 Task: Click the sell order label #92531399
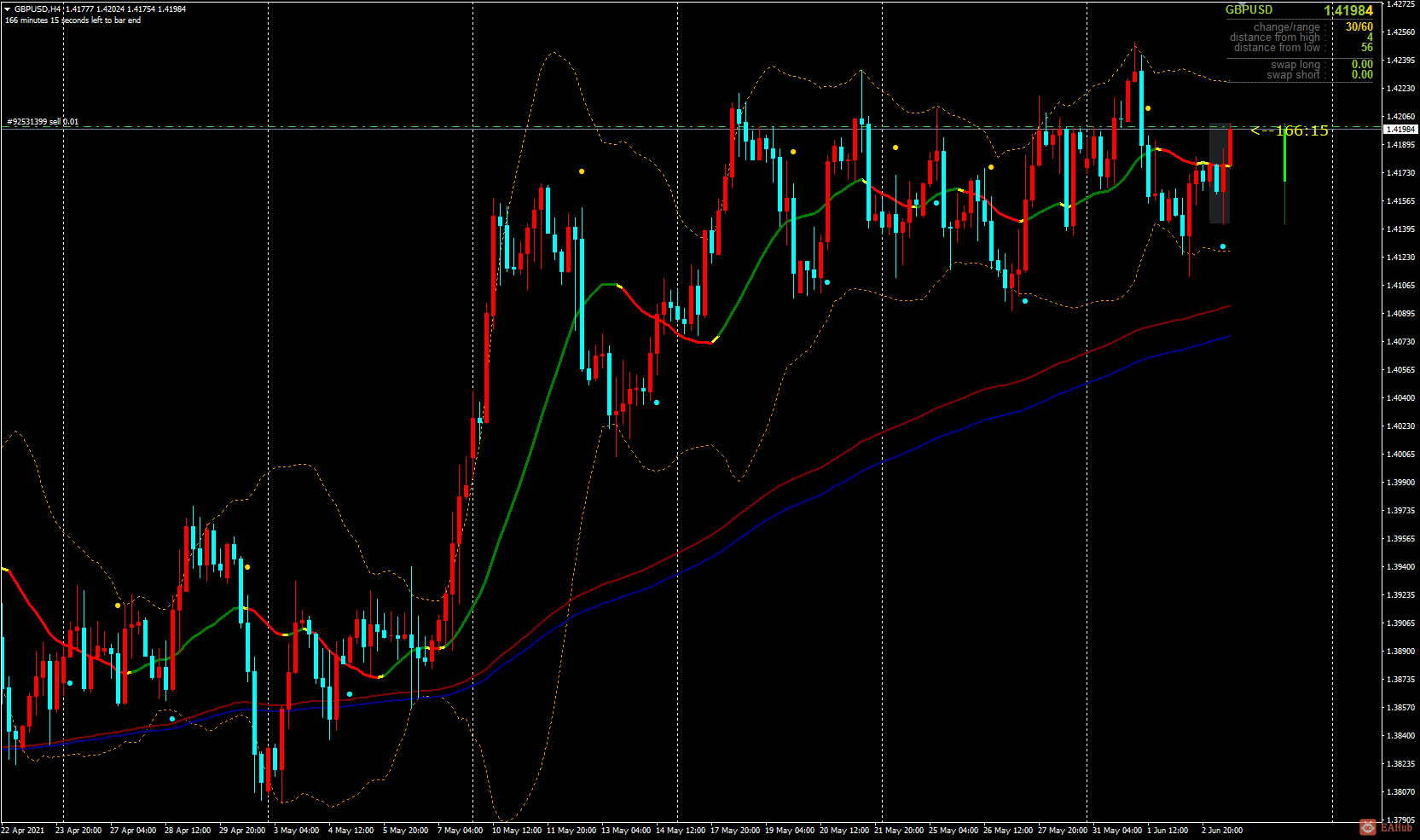(41, 122)
